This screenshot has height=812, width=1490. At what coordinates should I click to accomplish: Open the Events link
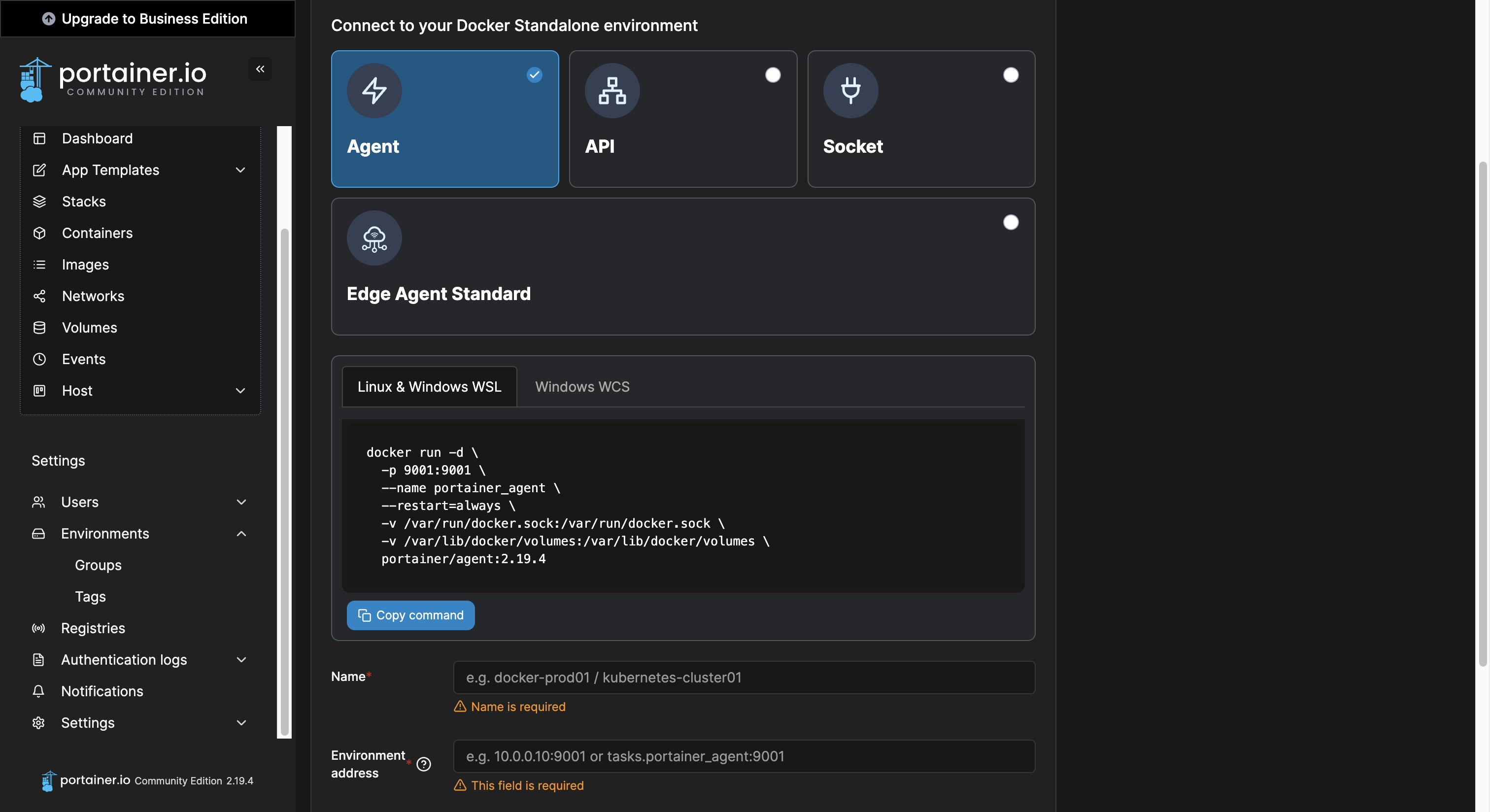[x=83, y=359]
